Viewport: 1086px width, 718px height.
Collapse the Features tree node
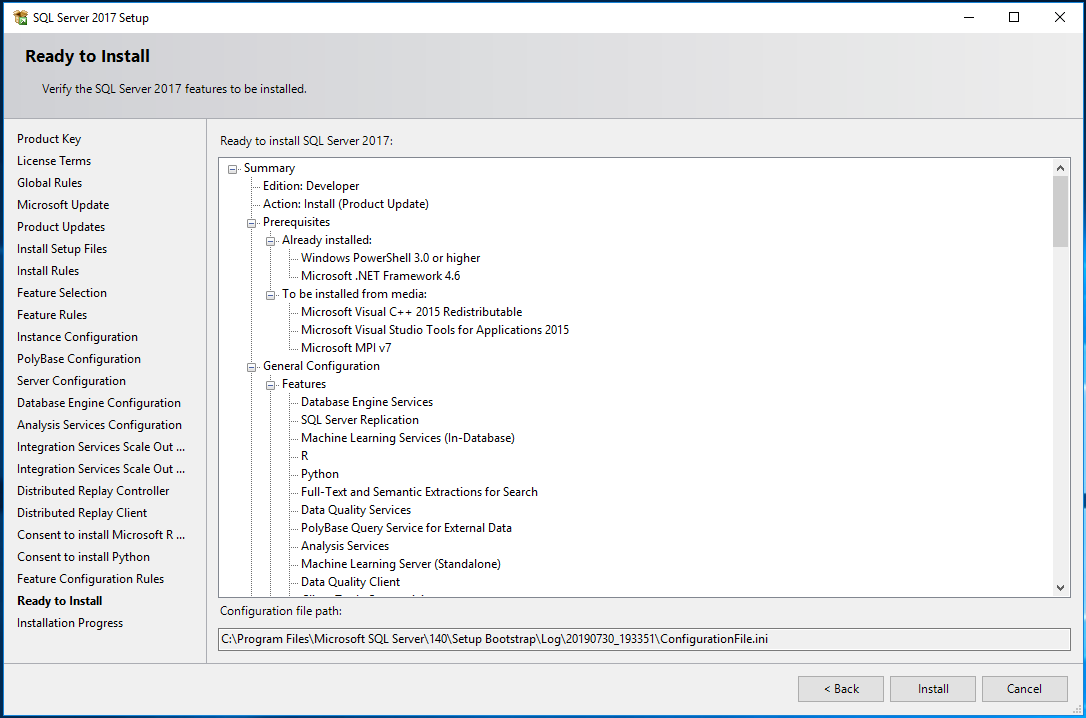(x=271, y=385)
